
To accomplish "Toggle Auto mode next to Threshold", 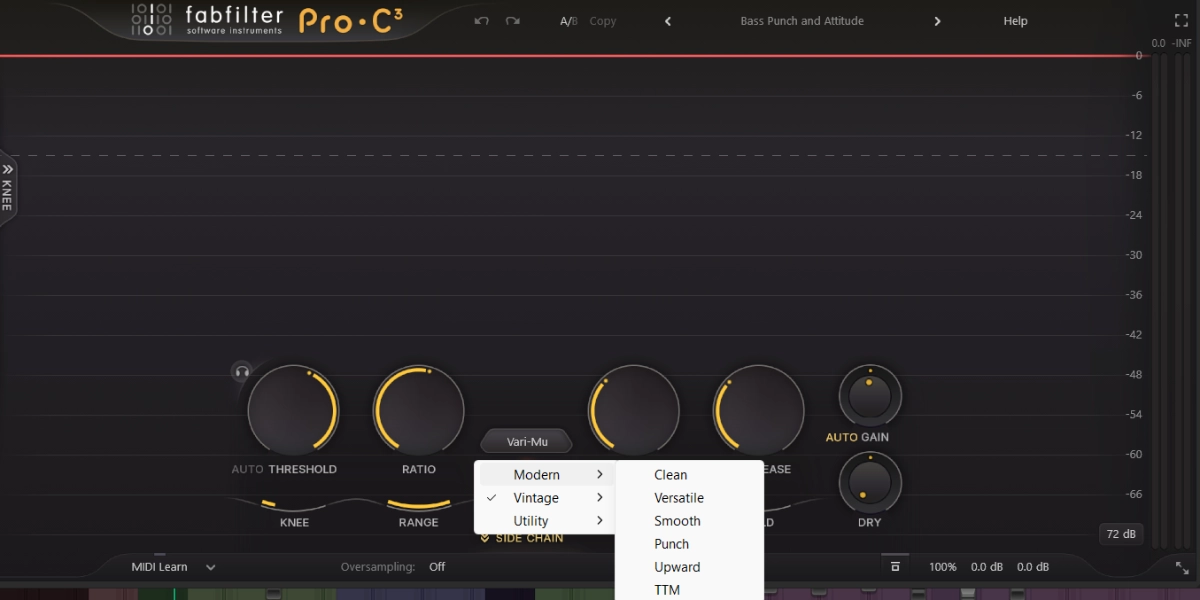I will (247, 468).
